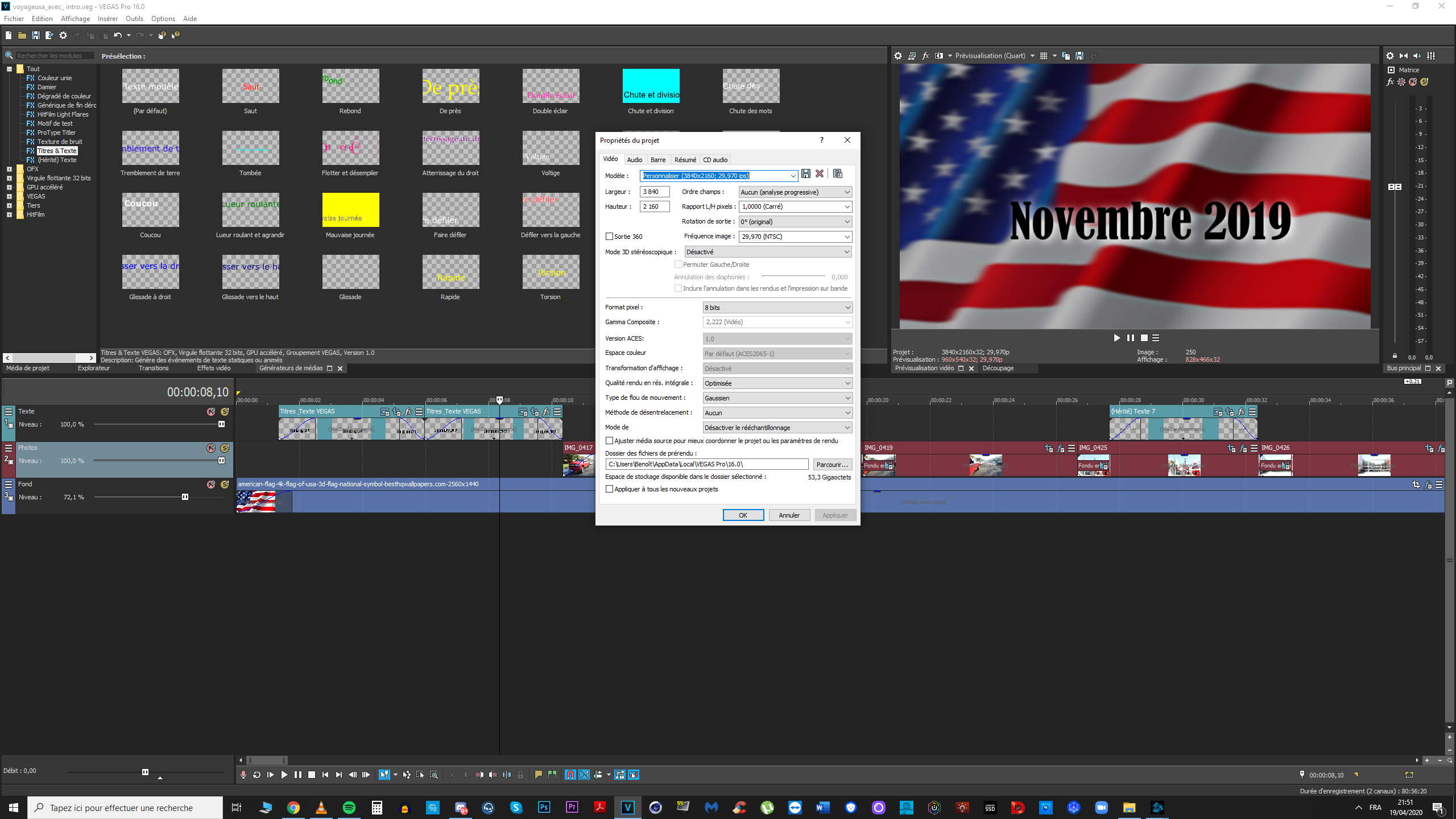Click the Spotify icon in taskbar

[x=349, y=808]
